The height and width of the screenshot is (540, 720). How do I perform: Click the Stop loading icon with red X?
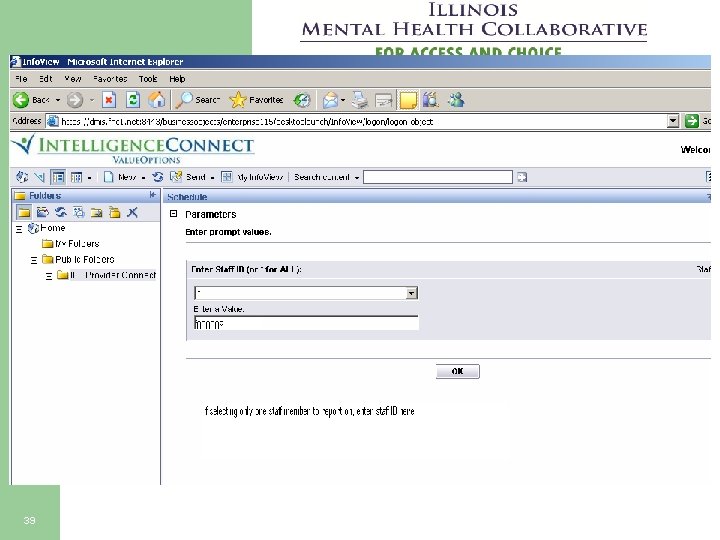tap(109, 100)
